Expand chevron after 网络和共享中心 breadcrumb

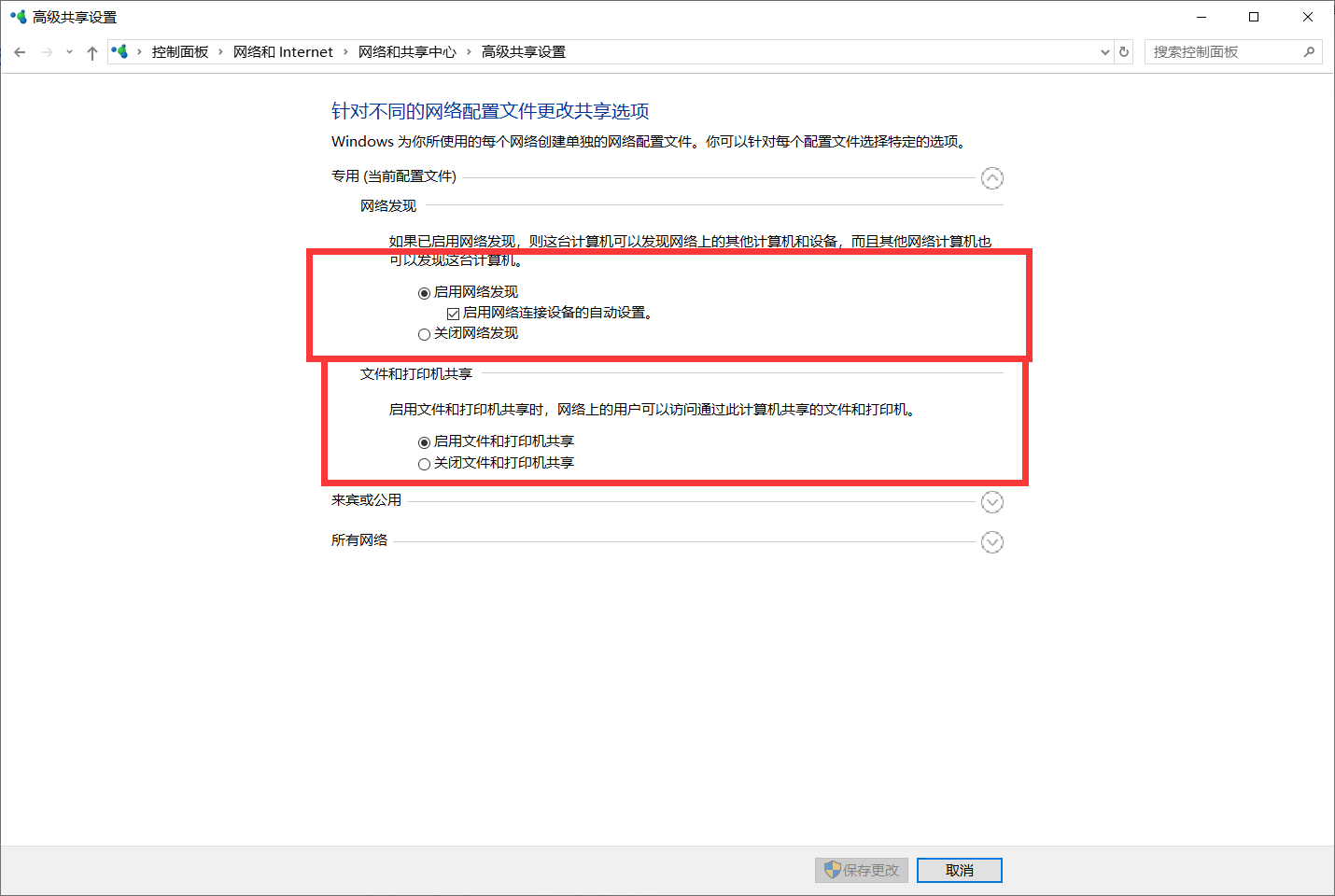[469, 52]
